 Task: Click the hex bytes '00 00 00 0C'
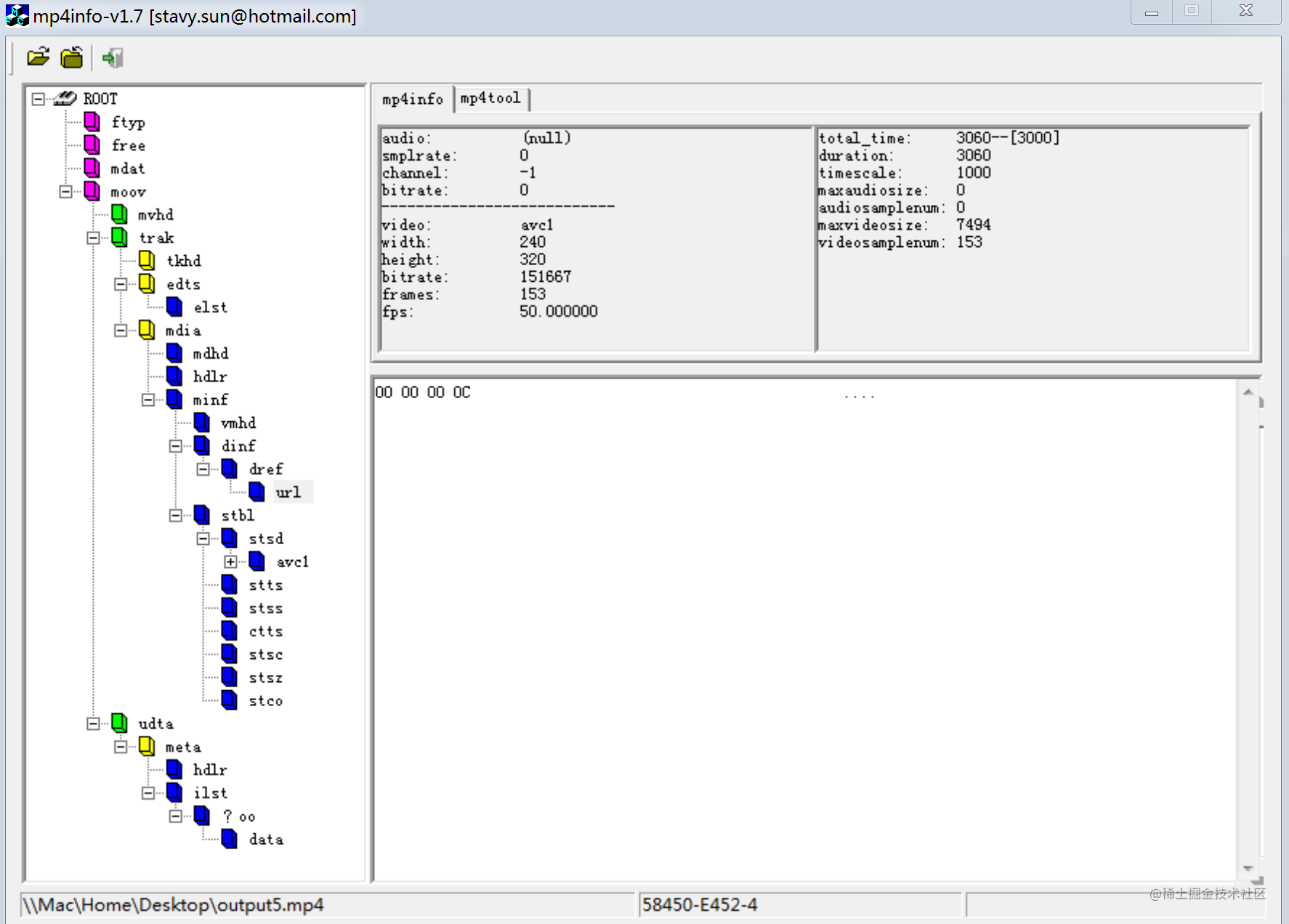pos(423,393)
